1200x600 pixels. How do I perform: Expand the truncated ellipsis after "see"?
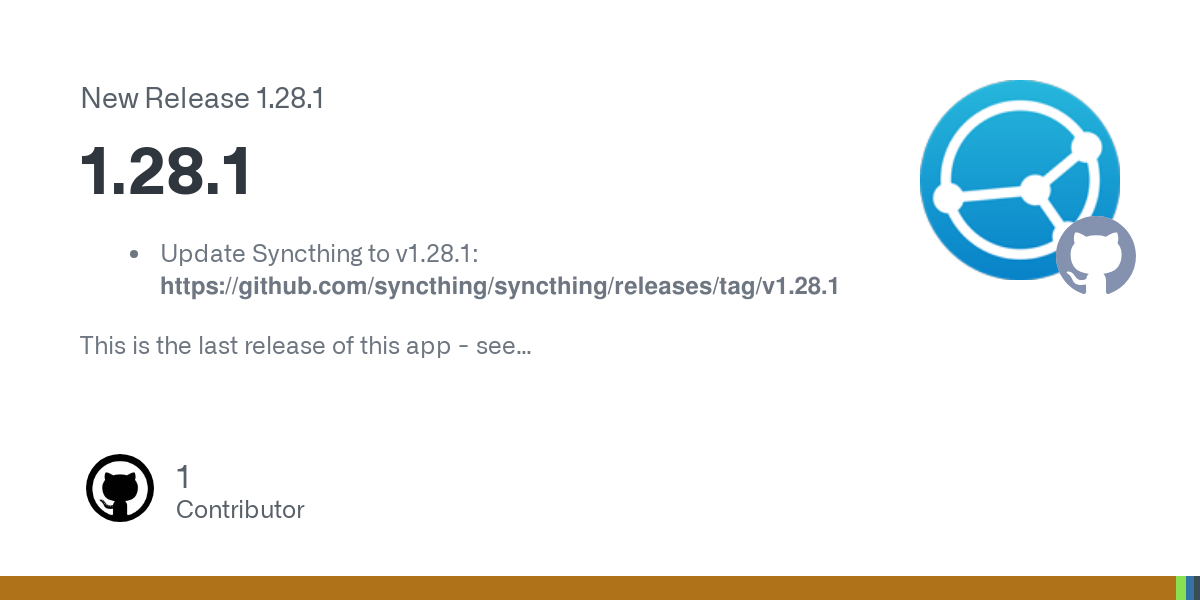pyautogui.click(x=524, y=347)
